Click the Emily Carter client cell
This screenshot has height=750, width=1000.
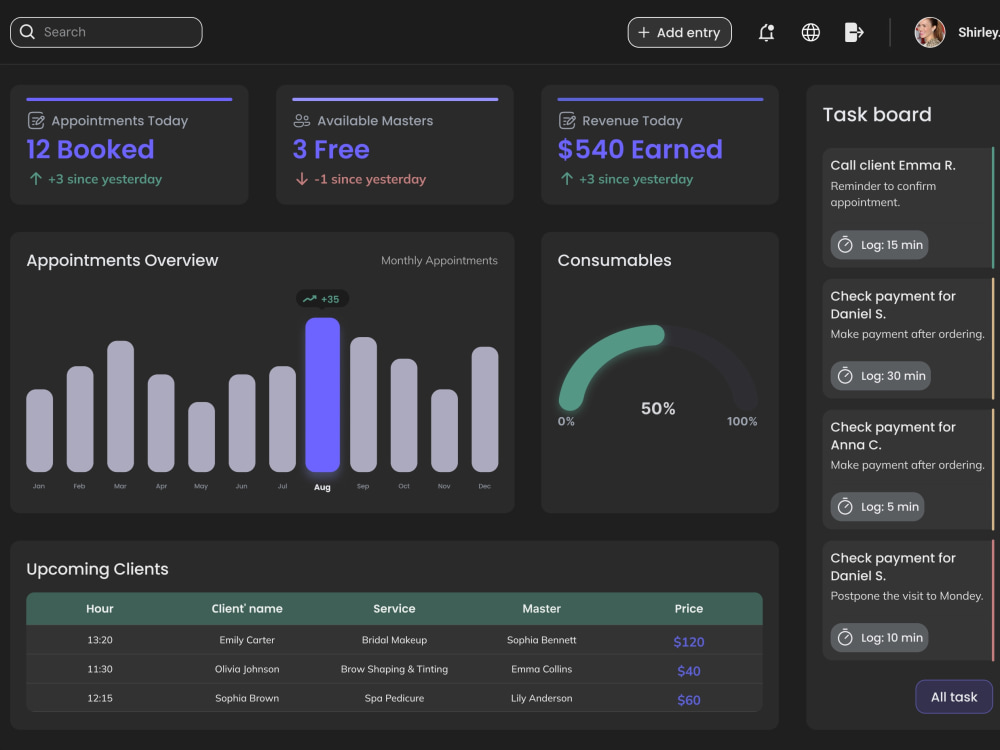(247, 640)
